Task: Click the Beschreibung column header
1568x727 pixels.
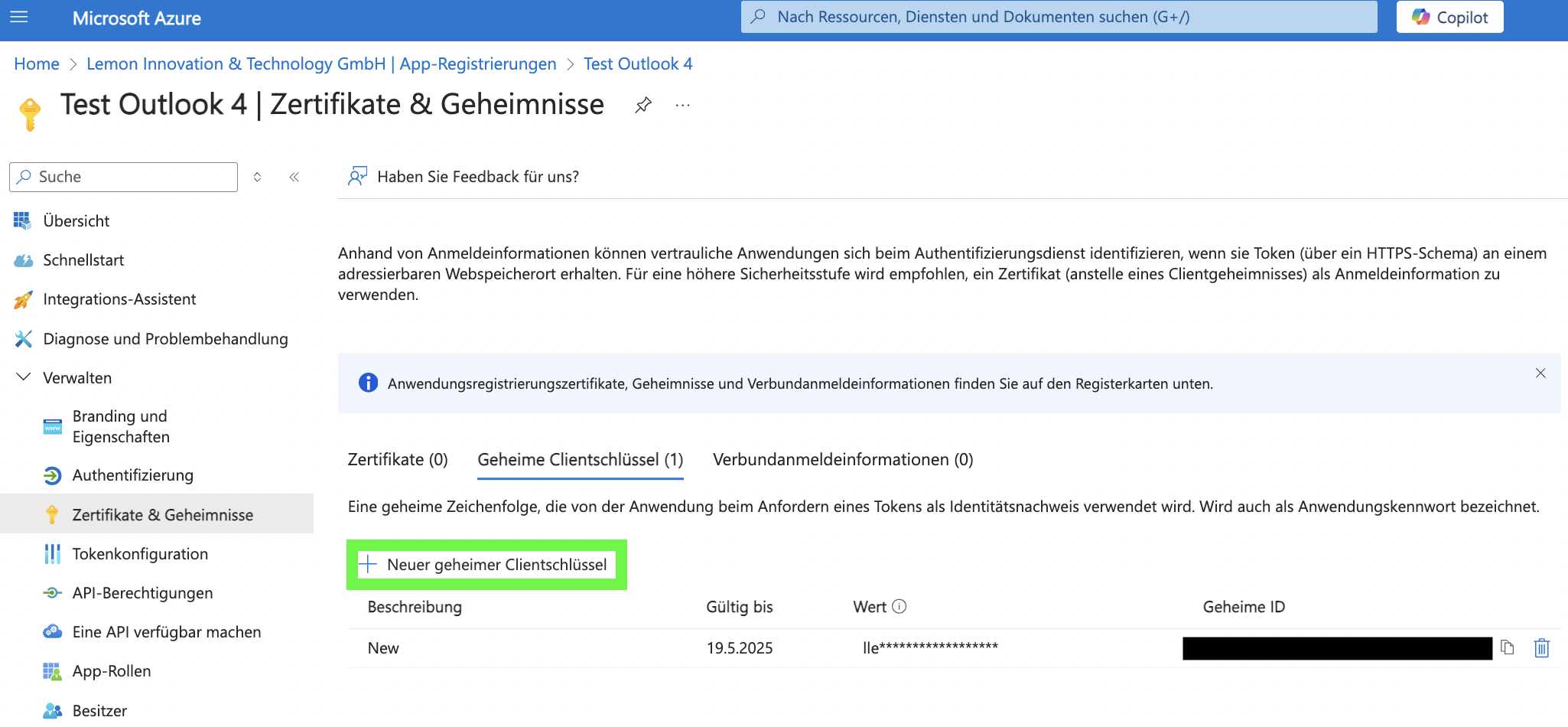Action: pyautogui.click(x=415, y=607)
